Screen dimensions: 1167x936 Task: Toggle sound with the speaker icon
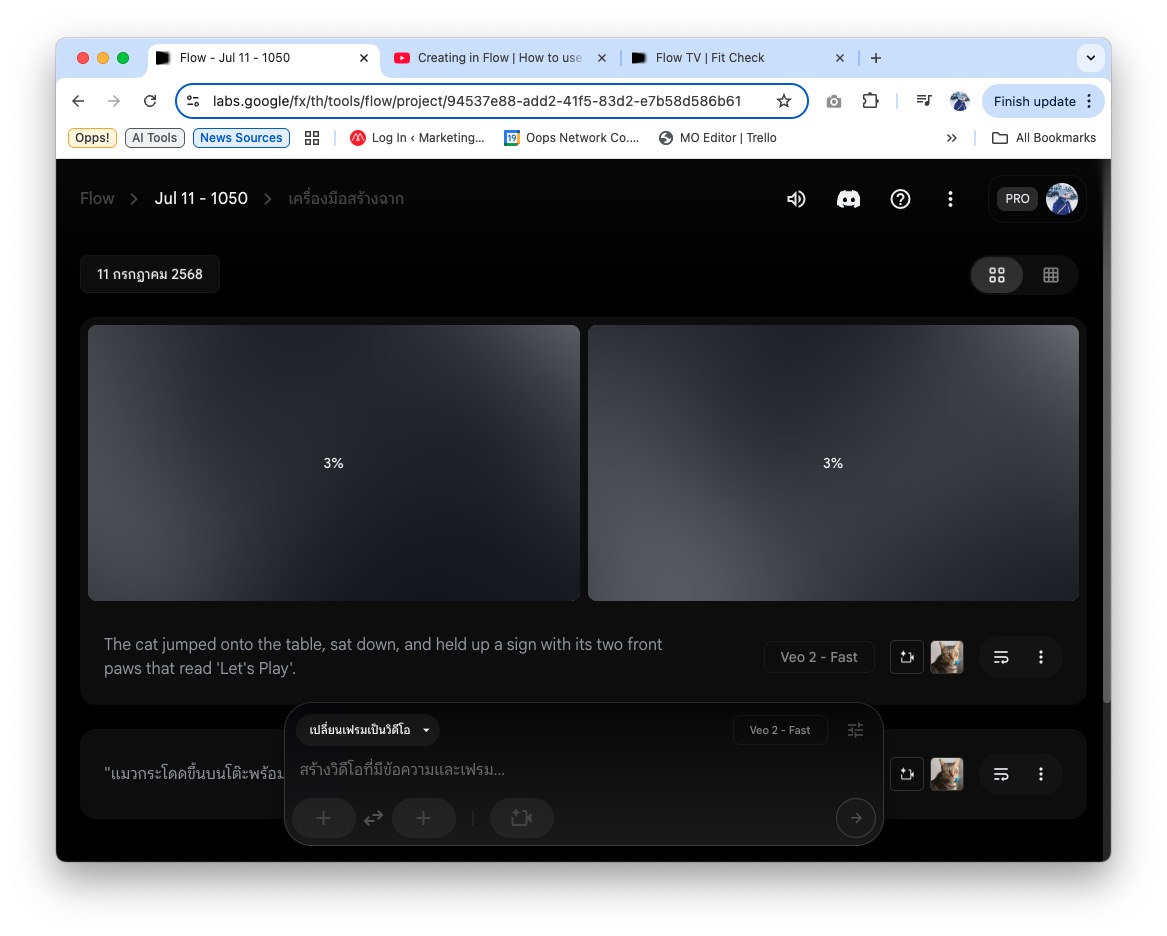[x=796, y=199]
